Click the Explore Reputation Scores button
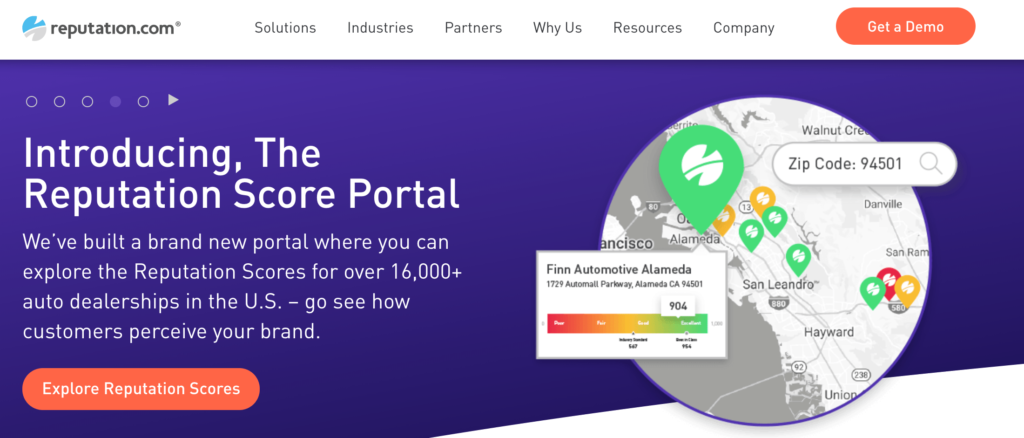Image resolution: width=1024 pixels, height=438 pixels. tap(141, 389)
